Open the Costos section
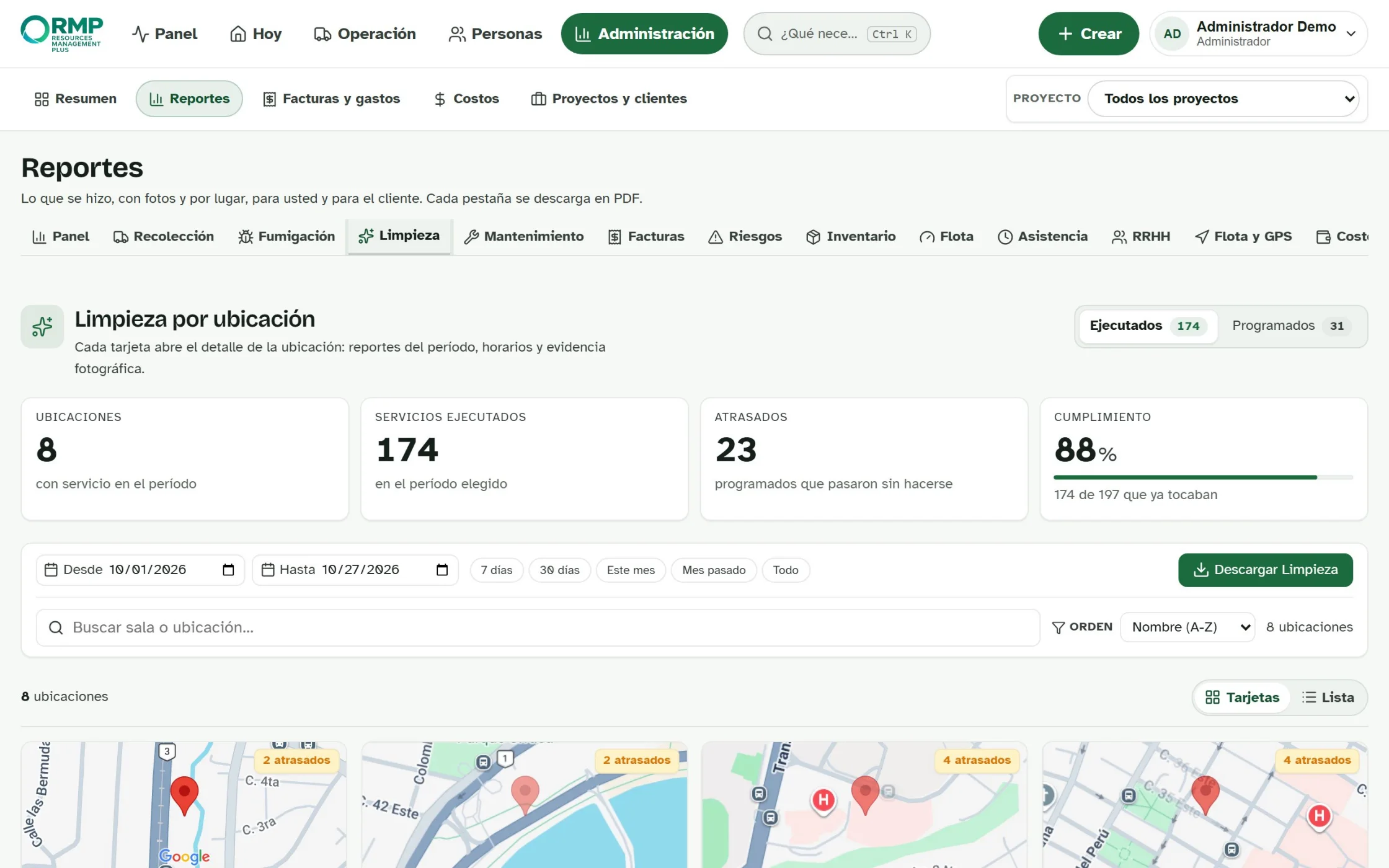Viewport: 1389px width, 868px height. (x=466, y=99)
